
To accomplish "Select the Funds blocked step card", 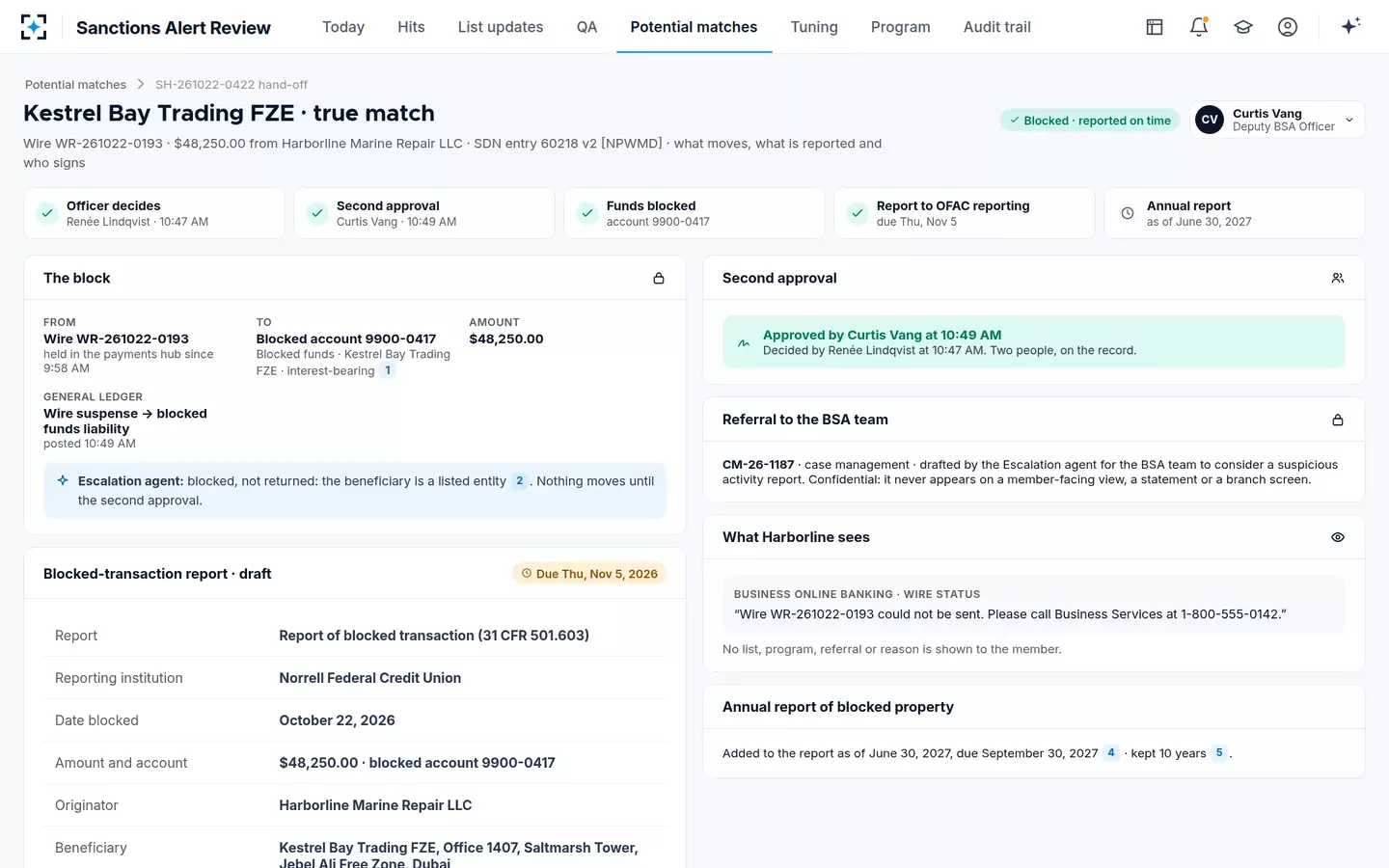I will (x=694, y=213).
